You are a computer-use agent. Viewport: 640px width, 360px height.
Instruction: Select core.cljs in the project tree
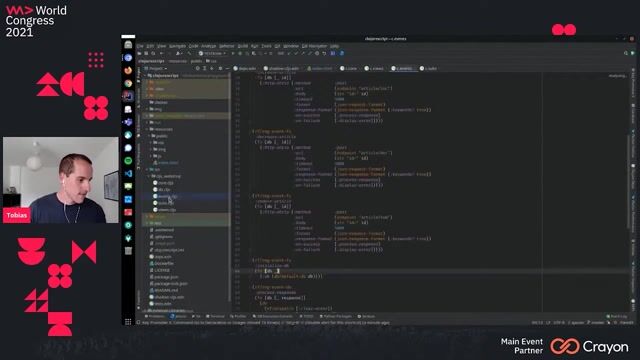pos(163,183)
